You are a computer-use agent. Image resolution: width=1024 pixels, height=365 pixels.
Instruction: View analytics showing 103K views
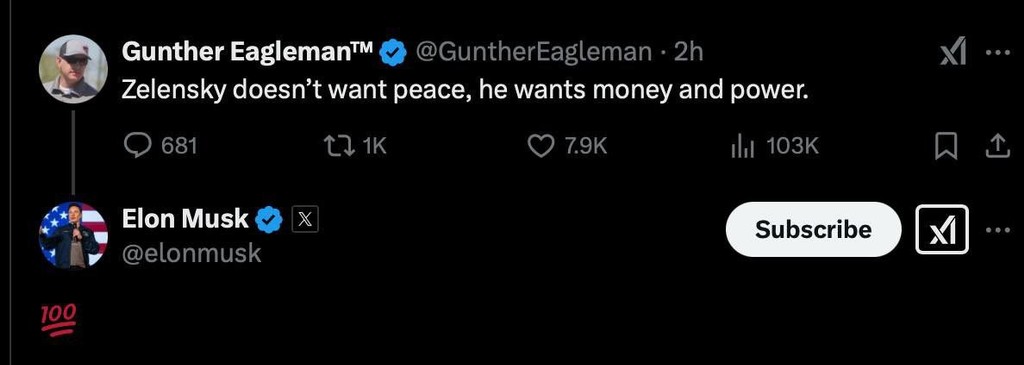point(773,146)
